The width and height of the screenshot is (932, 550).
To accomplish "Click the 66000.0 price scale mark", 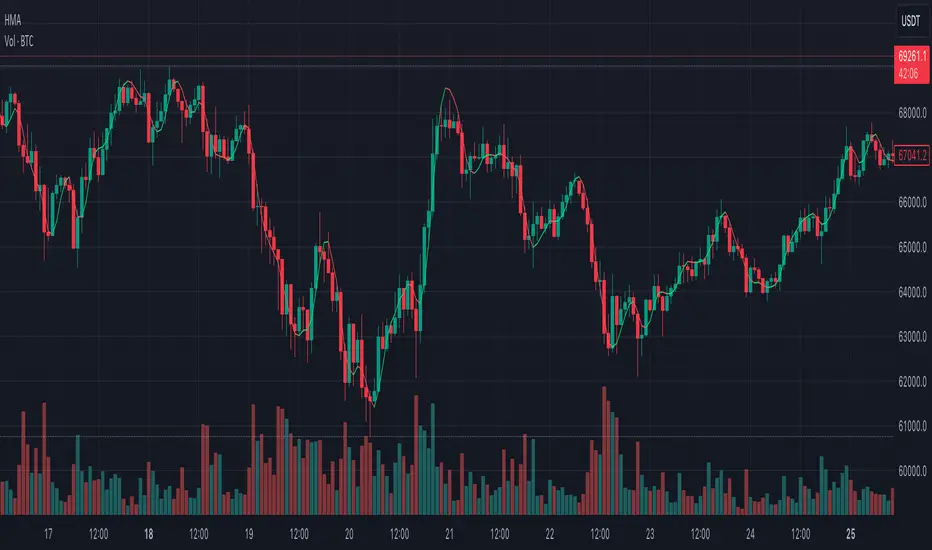I will tap(910, 203).
